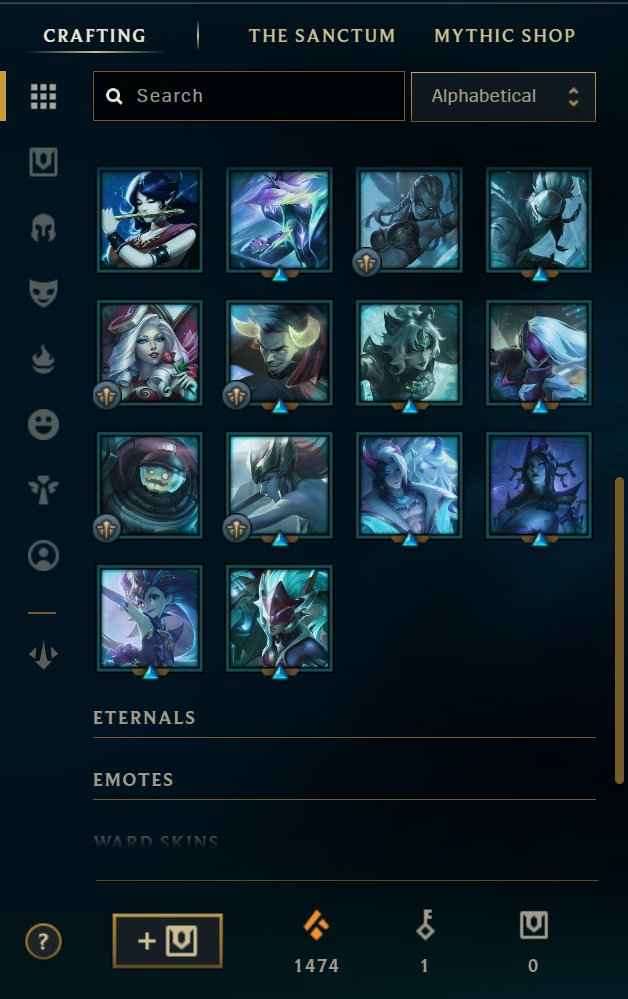
Task: Switch to The Sanctum tab
Action: pyautogui.click(x=322, y=36)
